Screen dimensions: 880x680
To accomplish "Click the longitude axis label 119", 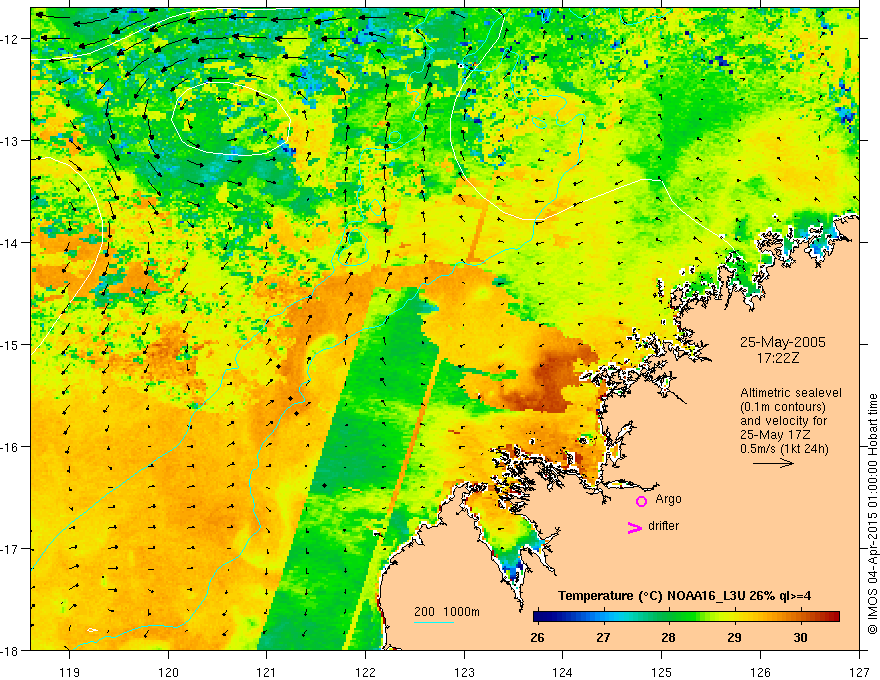I will pyautogui.click(x=69, y=672).
